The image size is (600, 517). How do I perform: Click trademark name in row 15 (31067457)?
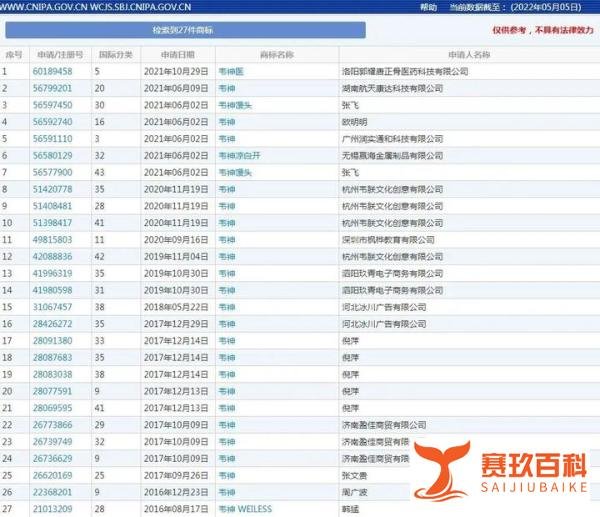[227, 307]
